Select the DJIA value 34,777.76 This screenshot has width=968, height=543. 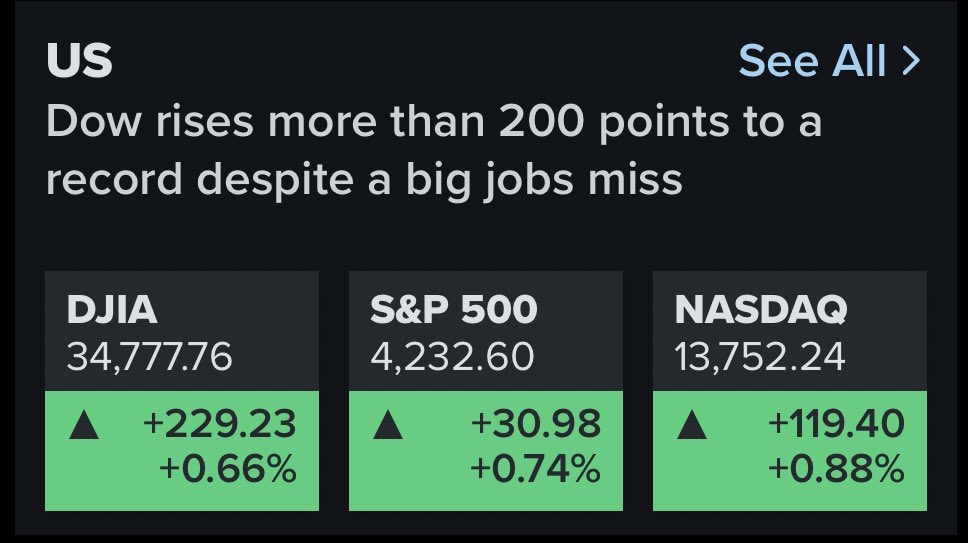point(149,357)
